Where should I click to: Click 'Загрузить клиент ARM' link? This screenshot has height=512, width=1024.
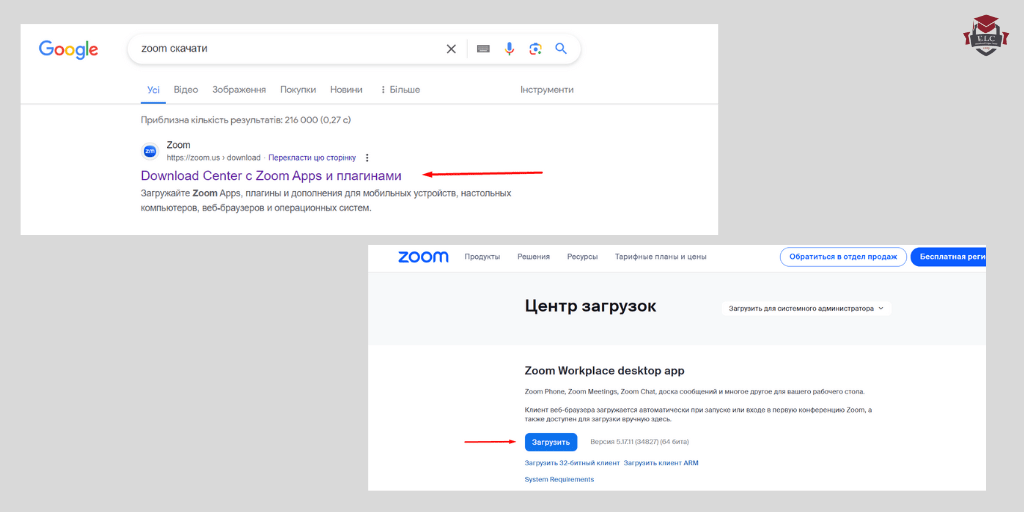tap(661, 463)
